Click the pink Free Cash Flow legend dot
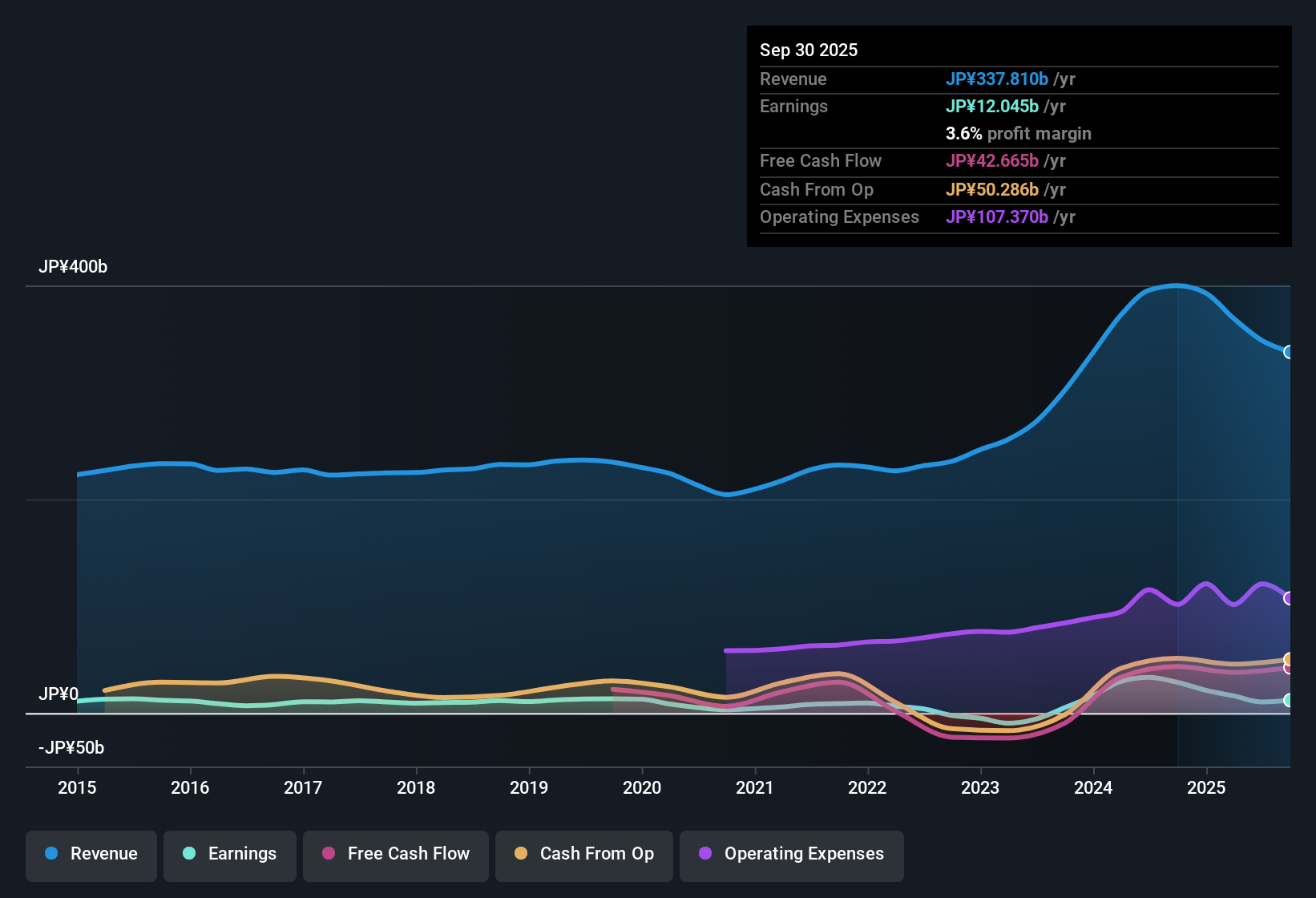This screenshot has width=1316, height=898. point(328,854)
